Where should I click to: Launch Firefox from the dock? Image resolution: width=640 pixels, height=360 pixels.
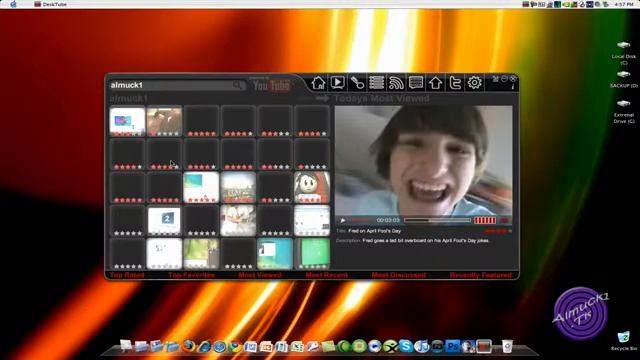click(x=188, y=346)
